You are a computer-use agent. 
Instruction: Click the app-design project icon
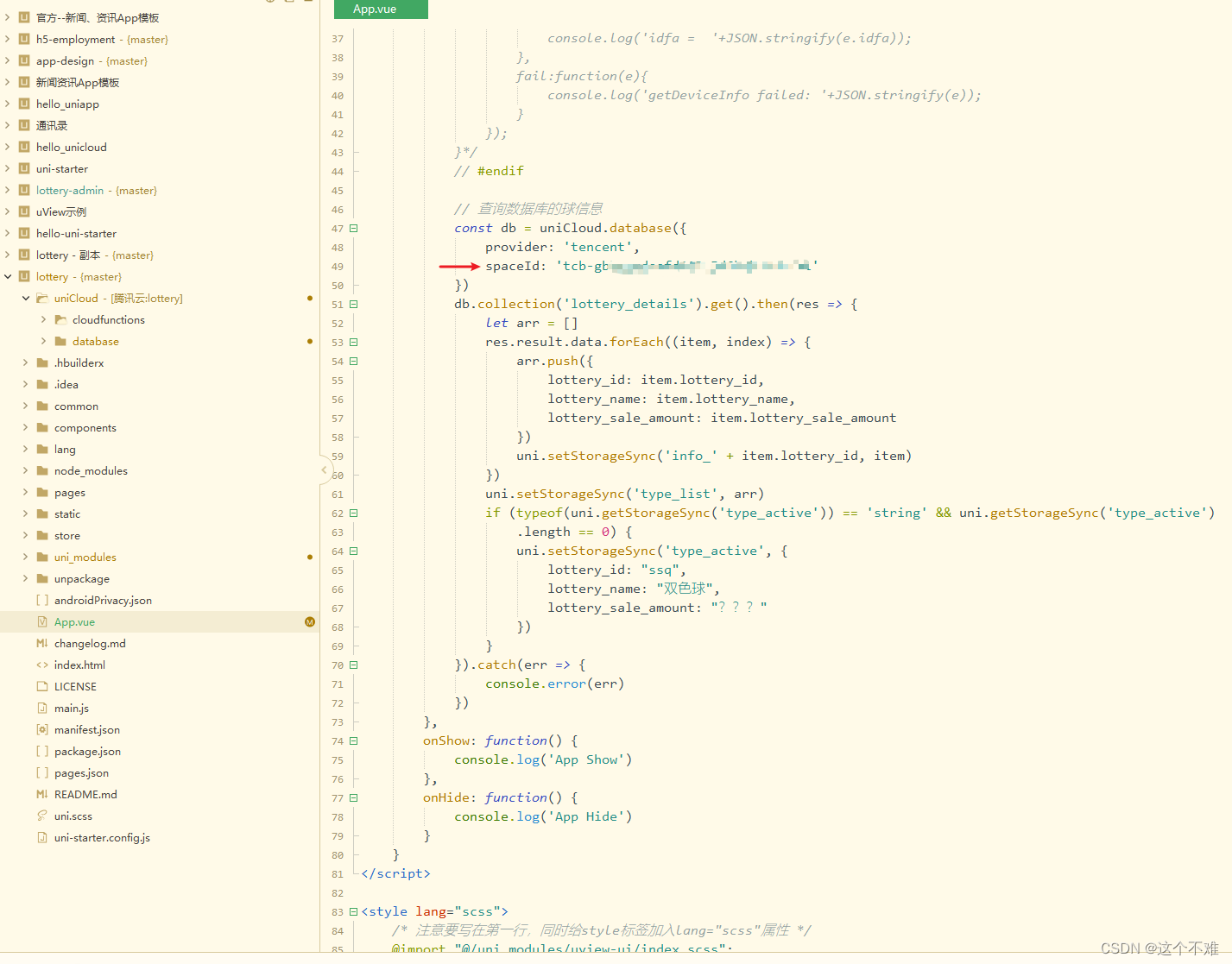(x=24, y=60)
